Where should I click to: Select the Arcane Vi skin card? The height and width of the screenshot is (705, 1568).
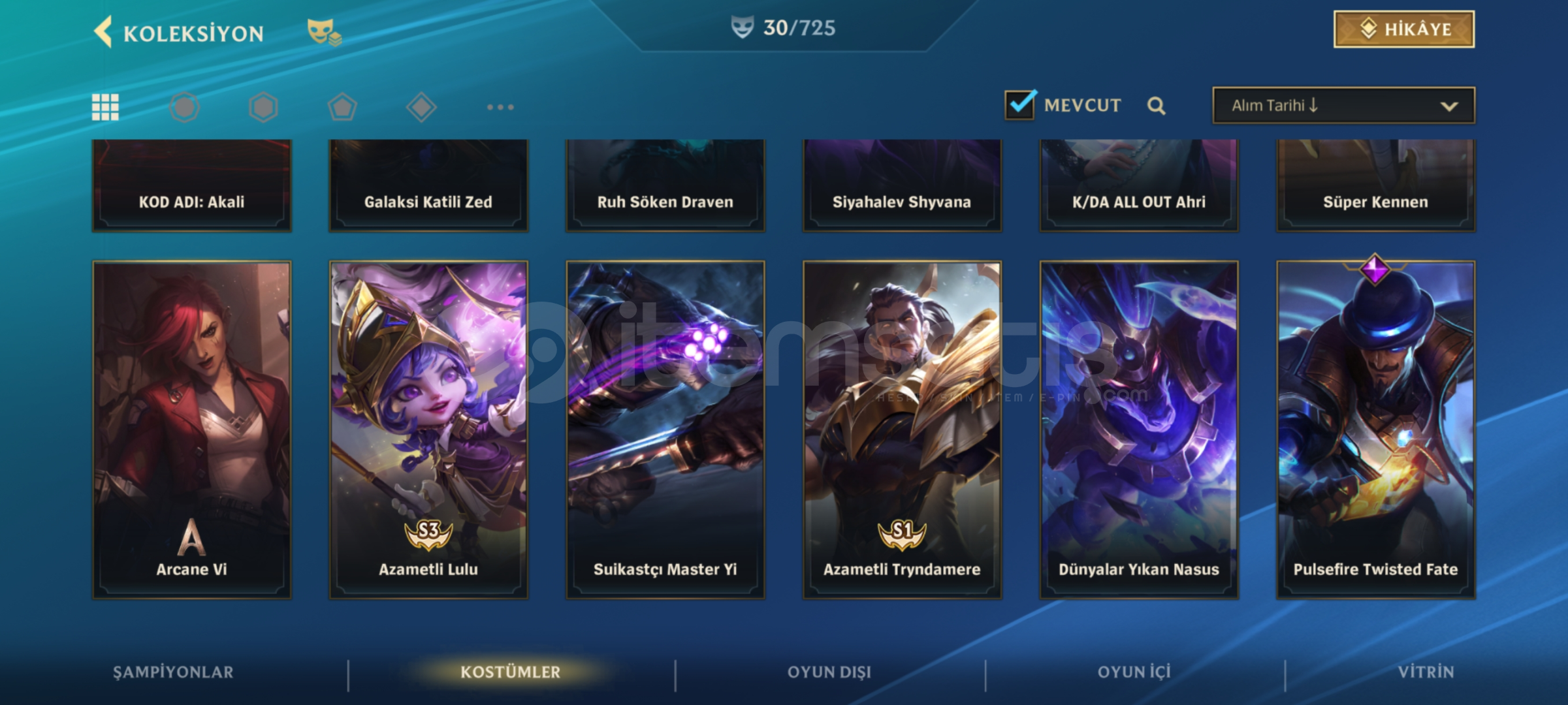(x=191, y=430)
